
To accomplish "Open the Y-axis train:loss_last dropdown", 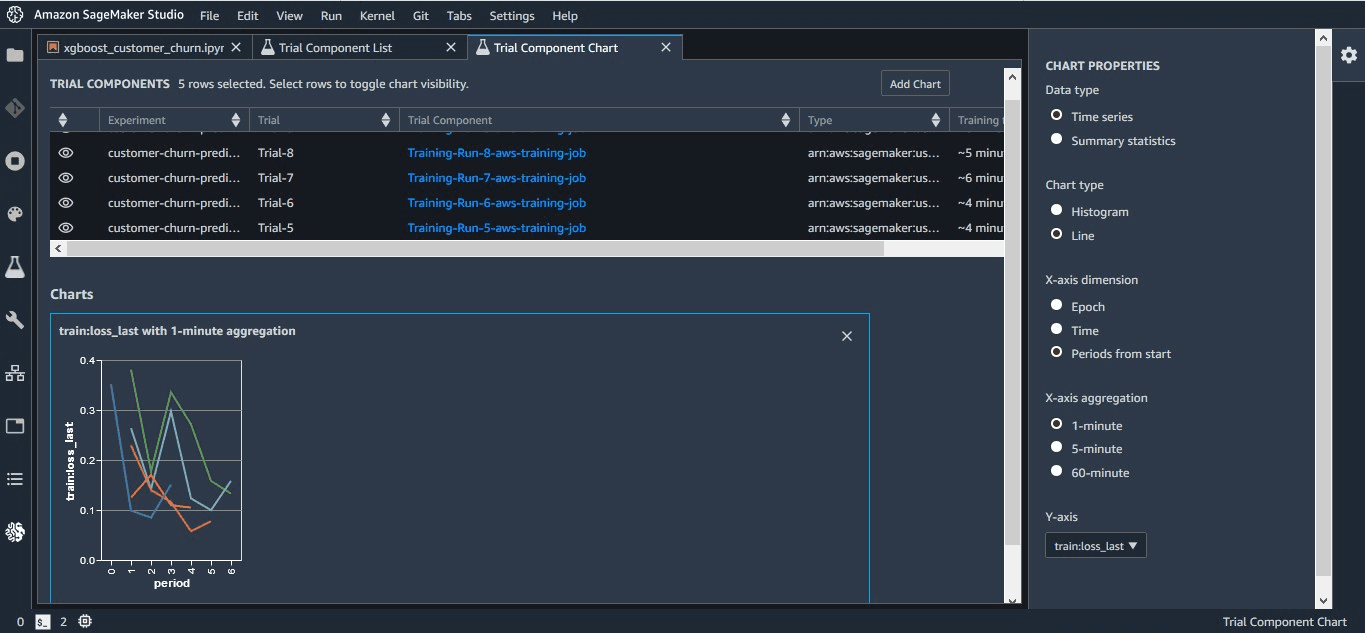I will click(x=1095, y=546).
